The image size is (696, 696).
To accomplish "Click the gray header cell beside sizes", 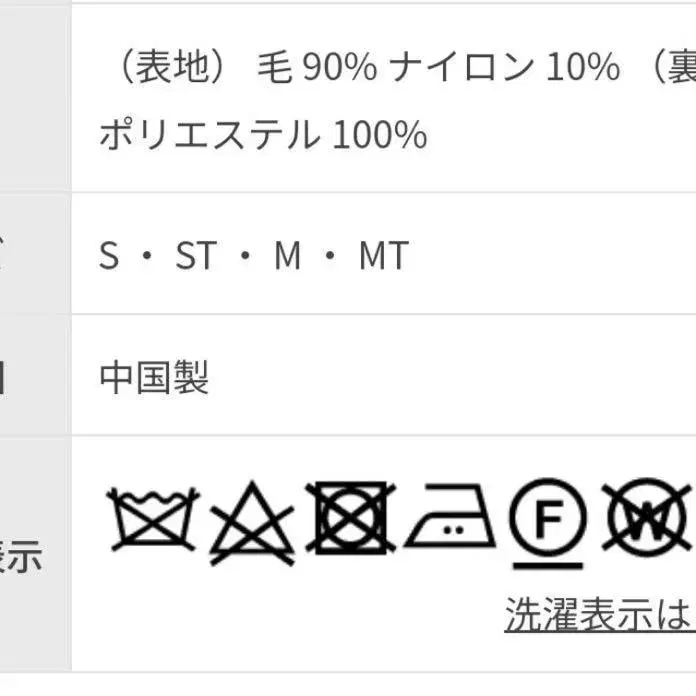I will click(34, 254).
